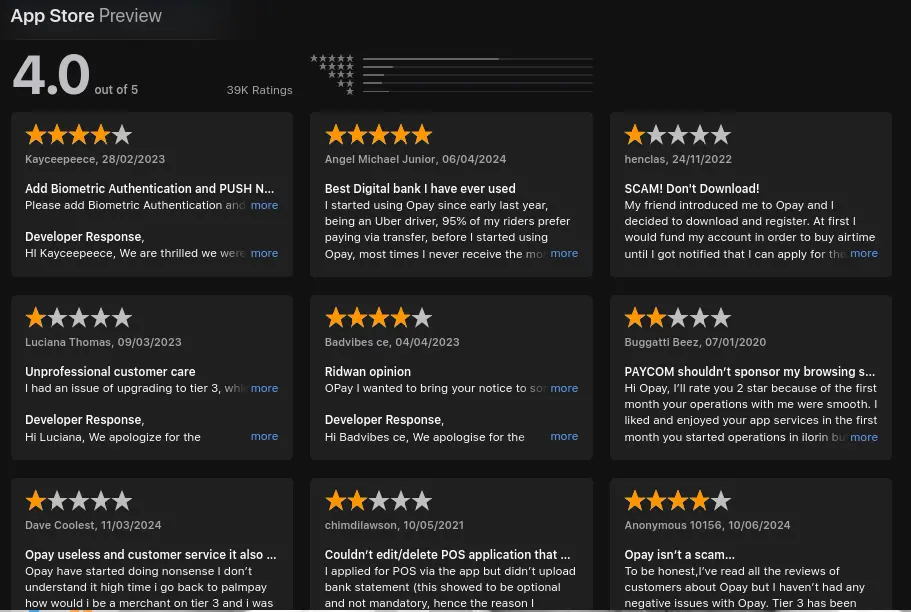Viewport: 911px width, 612px height.
Task: Click the five-star rating in Angel Michael Junior's review
Action: (378, 135)
